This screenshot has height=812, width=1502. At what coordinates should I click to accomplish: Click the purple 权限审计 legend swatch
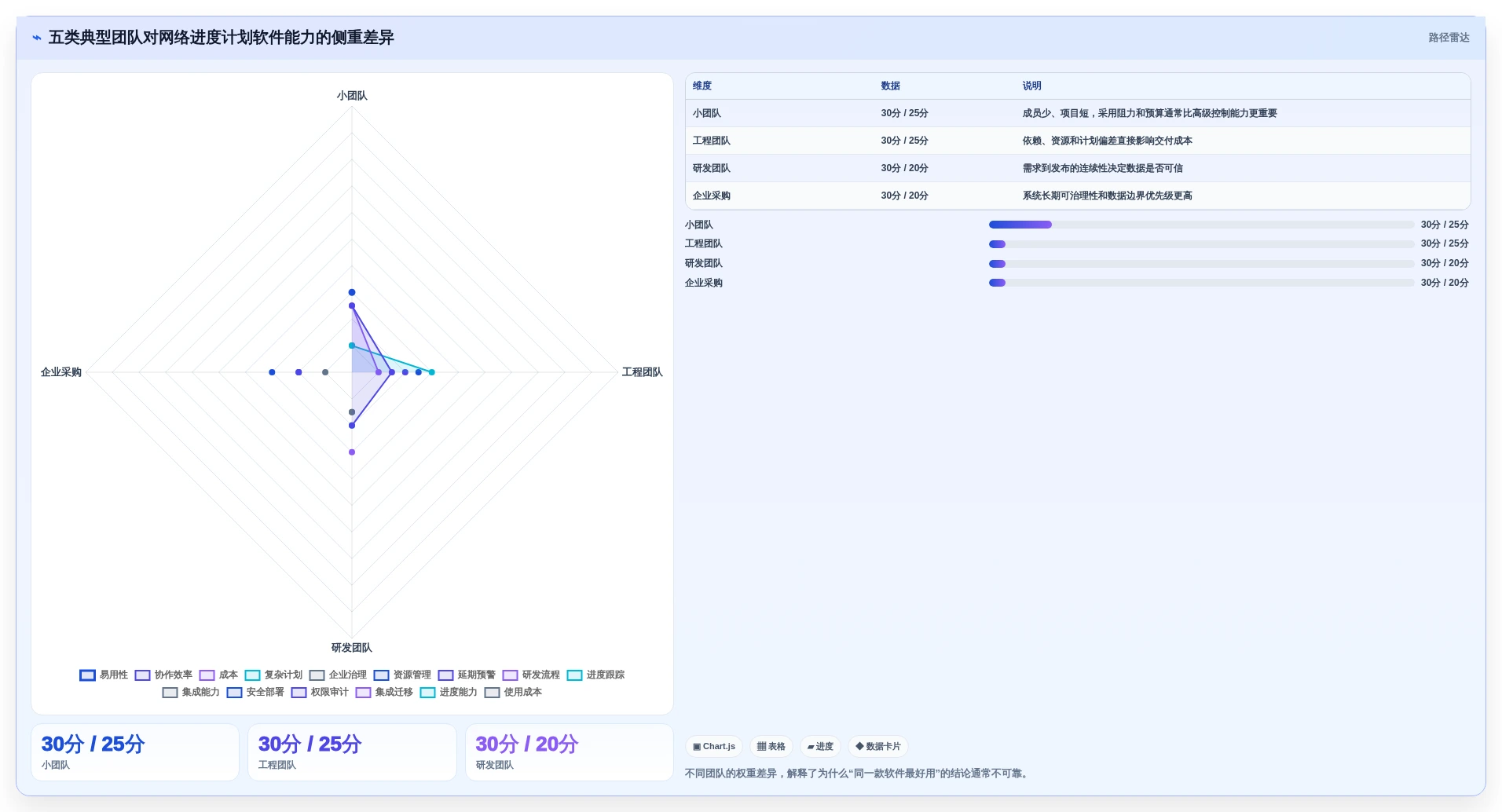(299, 693)
